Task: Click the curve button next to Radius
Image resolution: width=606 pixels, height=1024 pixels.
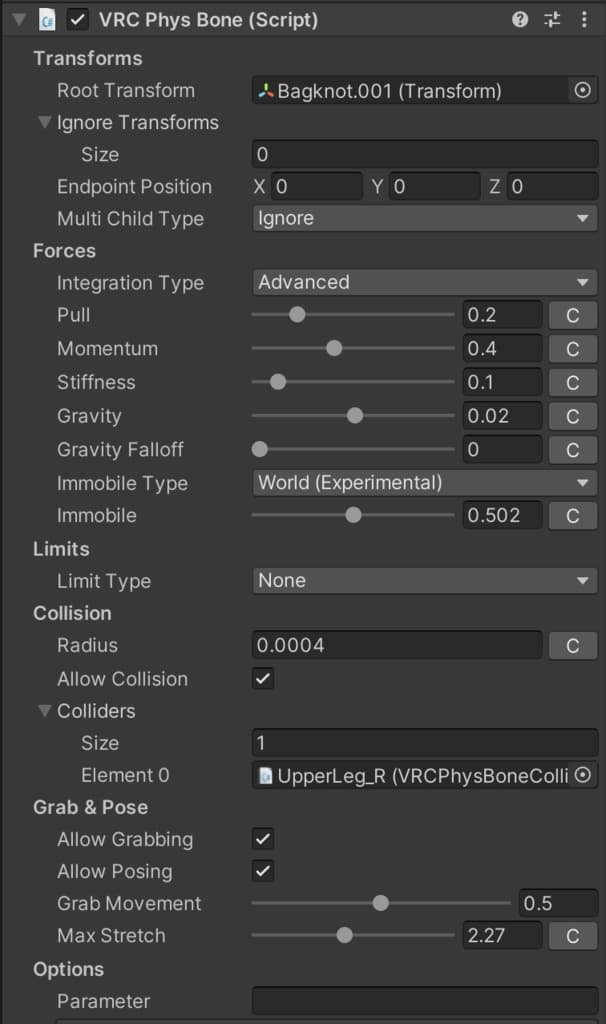Action: coord(573,646)
